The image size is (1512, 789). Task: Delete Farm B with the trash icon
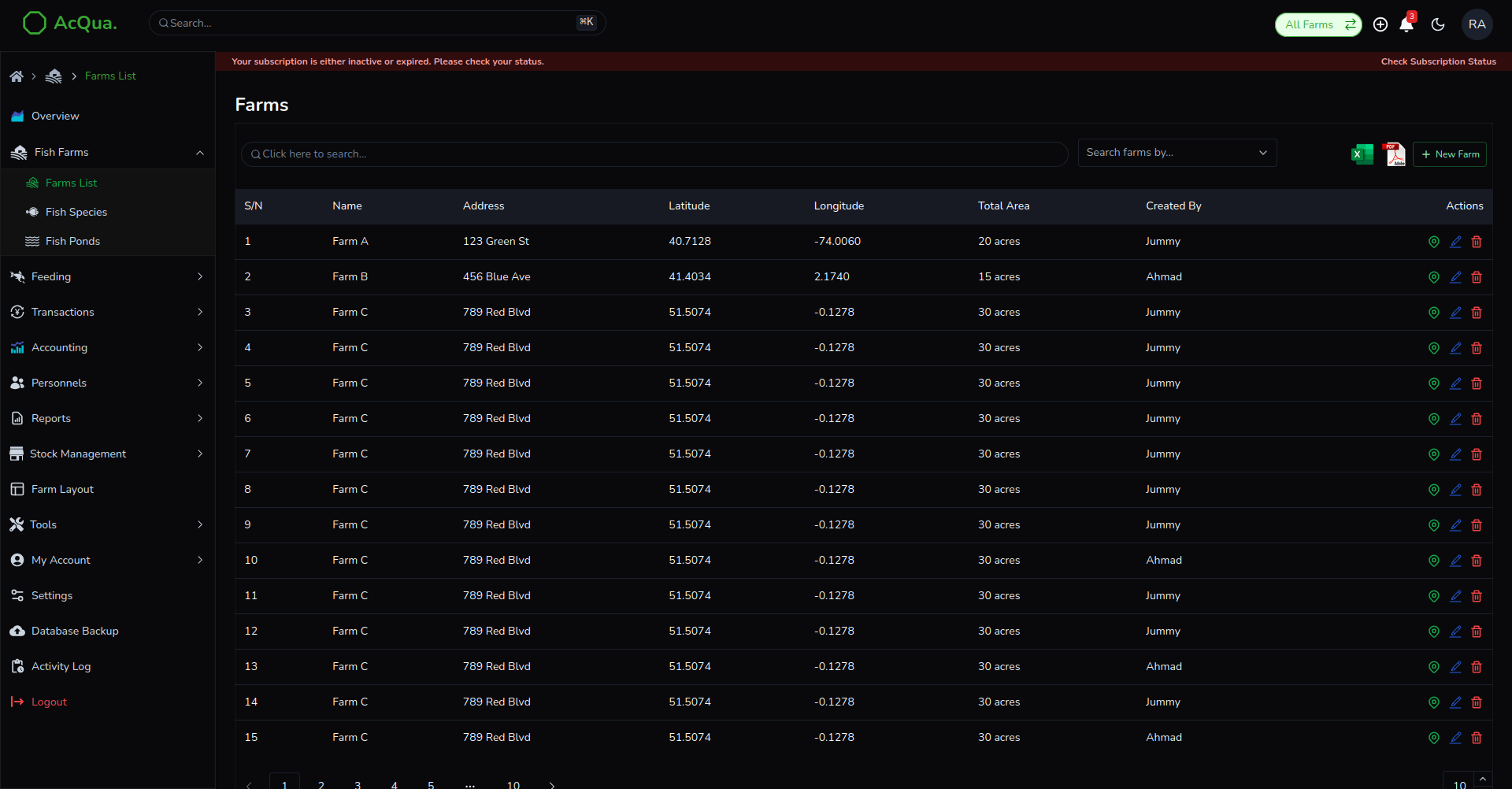1477,277
